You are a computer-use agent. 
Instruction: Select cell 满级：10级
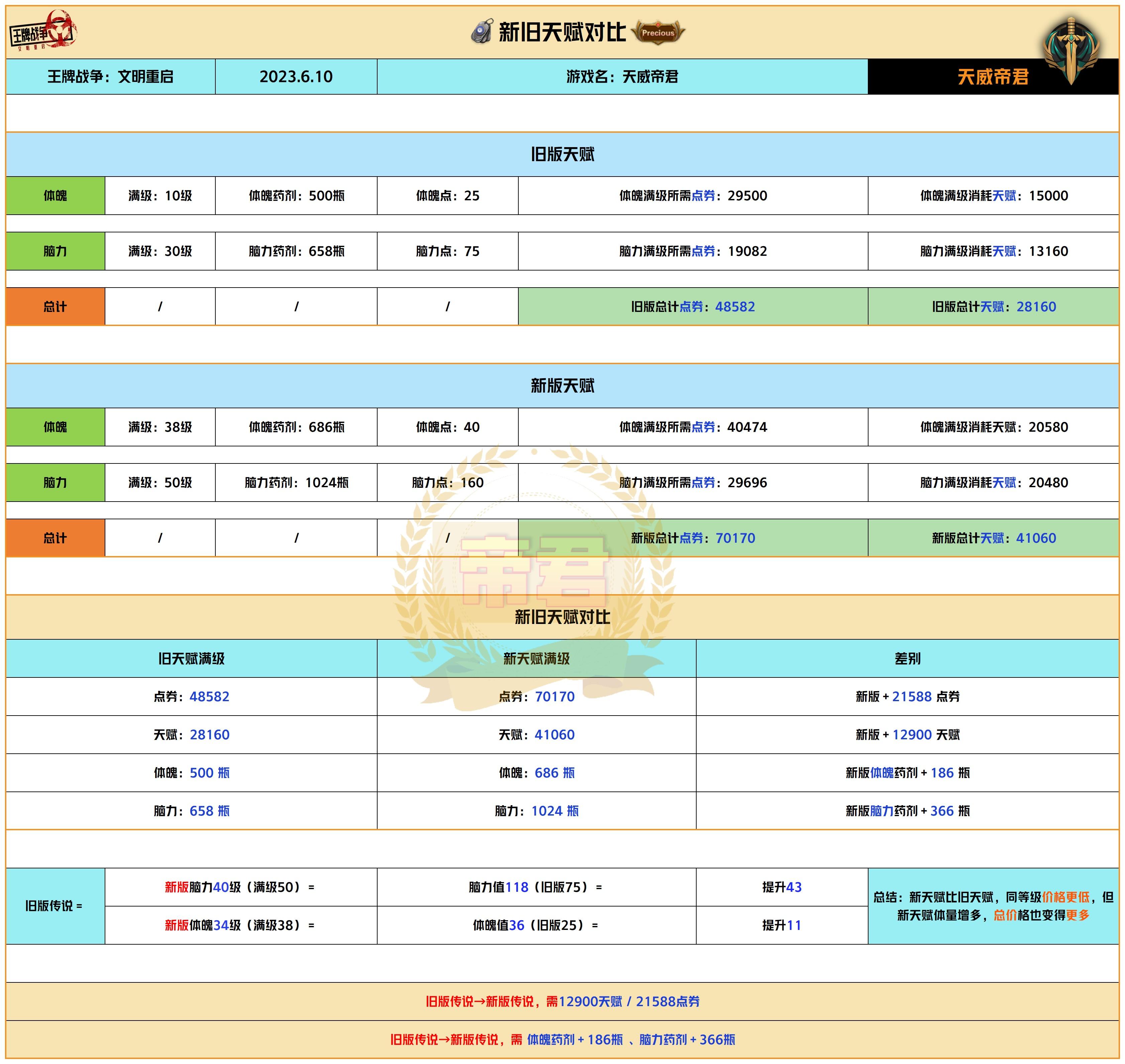160,196
